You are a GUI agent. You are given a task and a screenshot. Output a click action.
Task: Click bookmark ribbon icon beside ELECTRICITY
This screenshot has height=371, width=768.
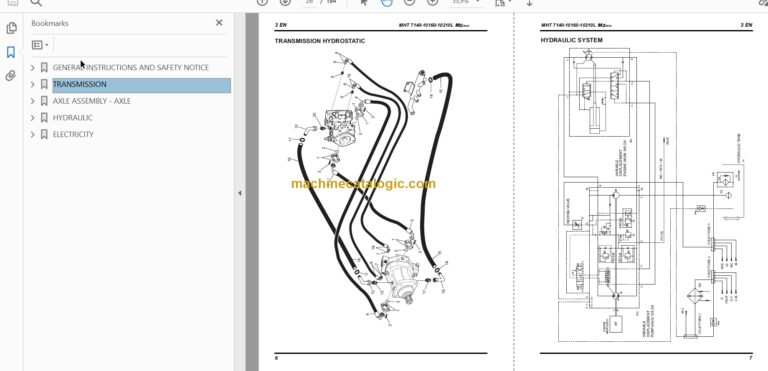tap(44, 134)
